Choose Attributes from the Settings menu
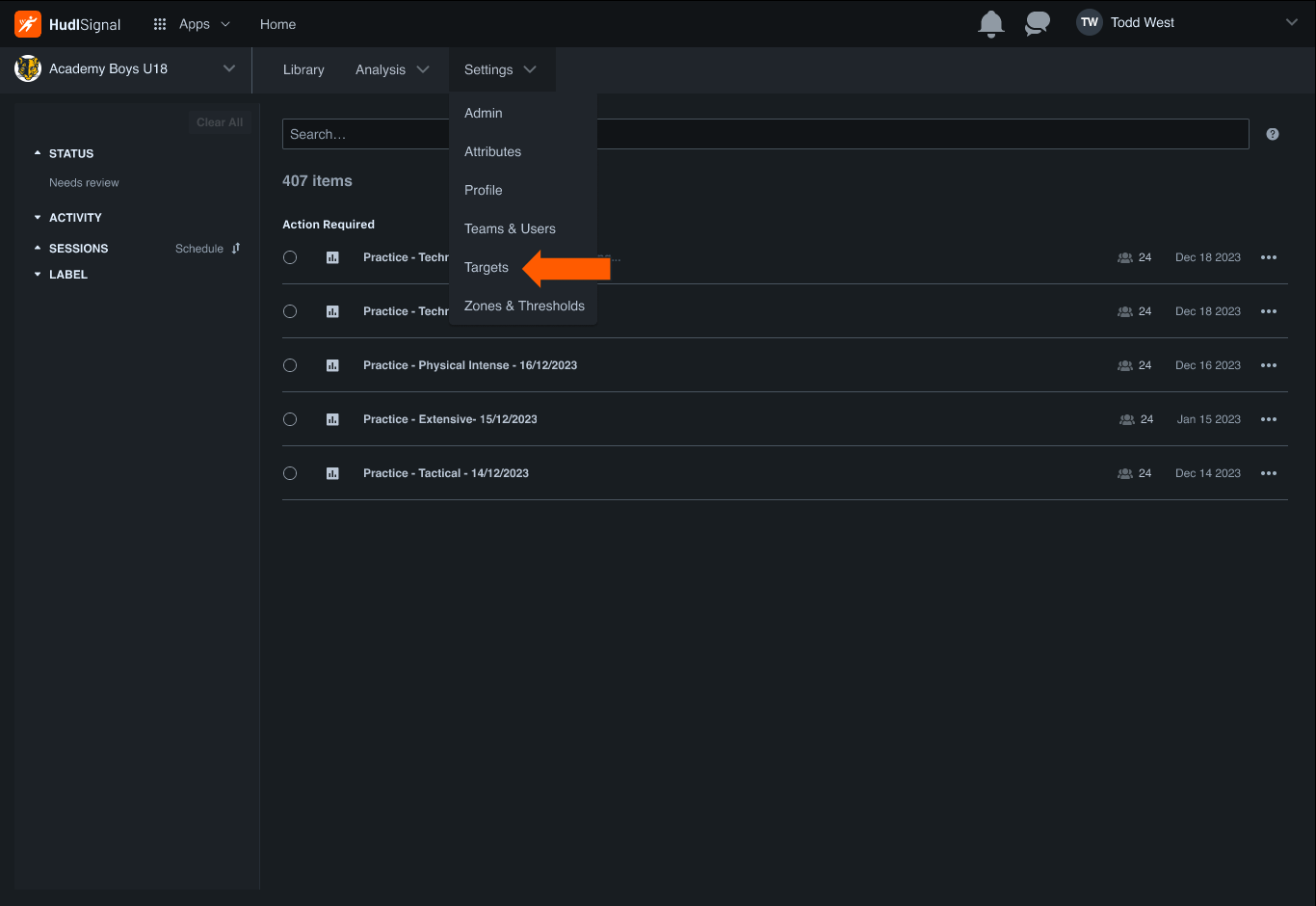Image resolution: width=1316 pixels, height=906 pixels. pyautogui.click(x=492, y=151)
